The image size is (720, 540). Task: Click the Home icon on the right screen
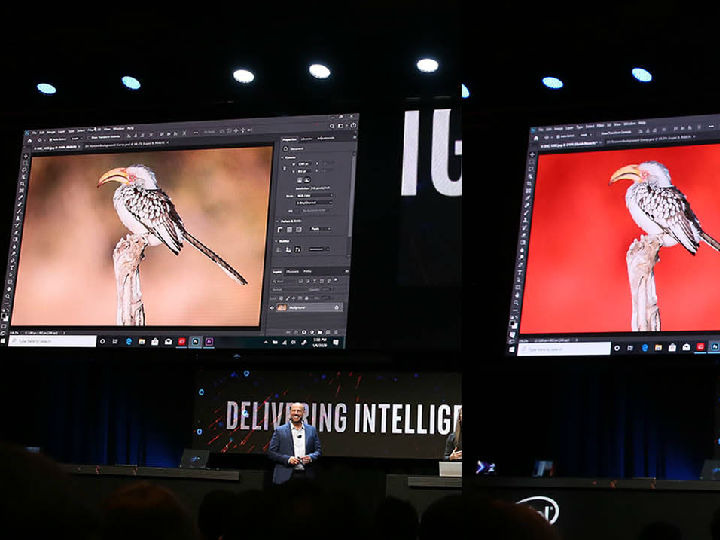536,138
